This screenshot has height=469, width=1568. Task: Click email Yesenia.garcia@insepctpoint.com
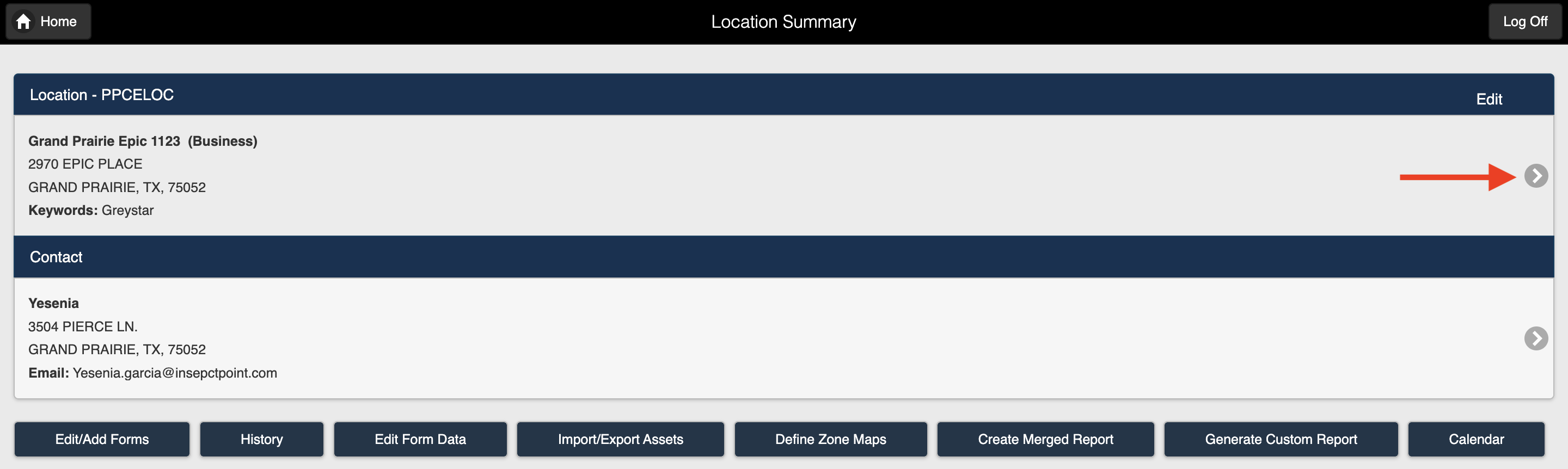coord(175,373)
